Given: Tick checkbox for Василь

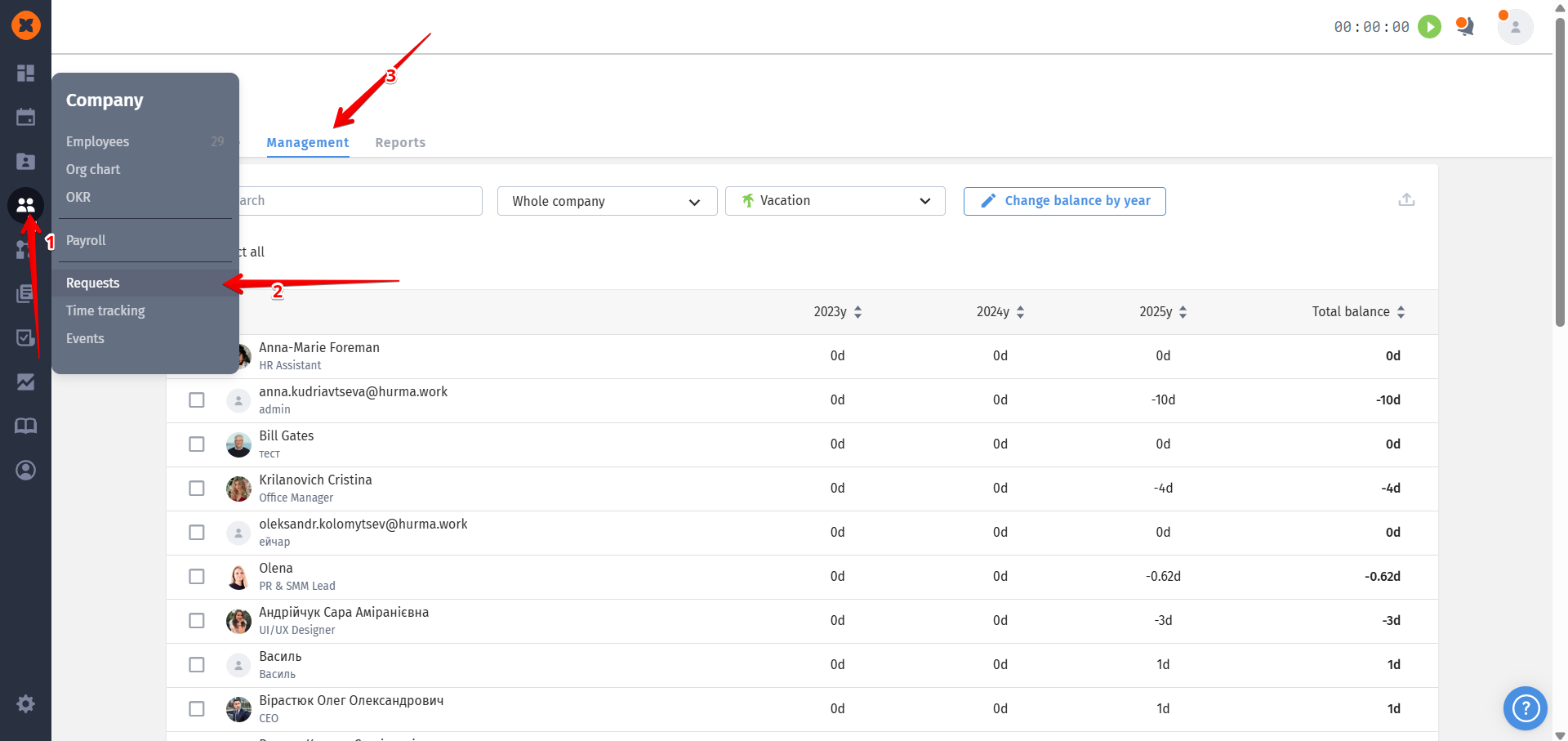Looking at the screenshot, I should point(197,665).
